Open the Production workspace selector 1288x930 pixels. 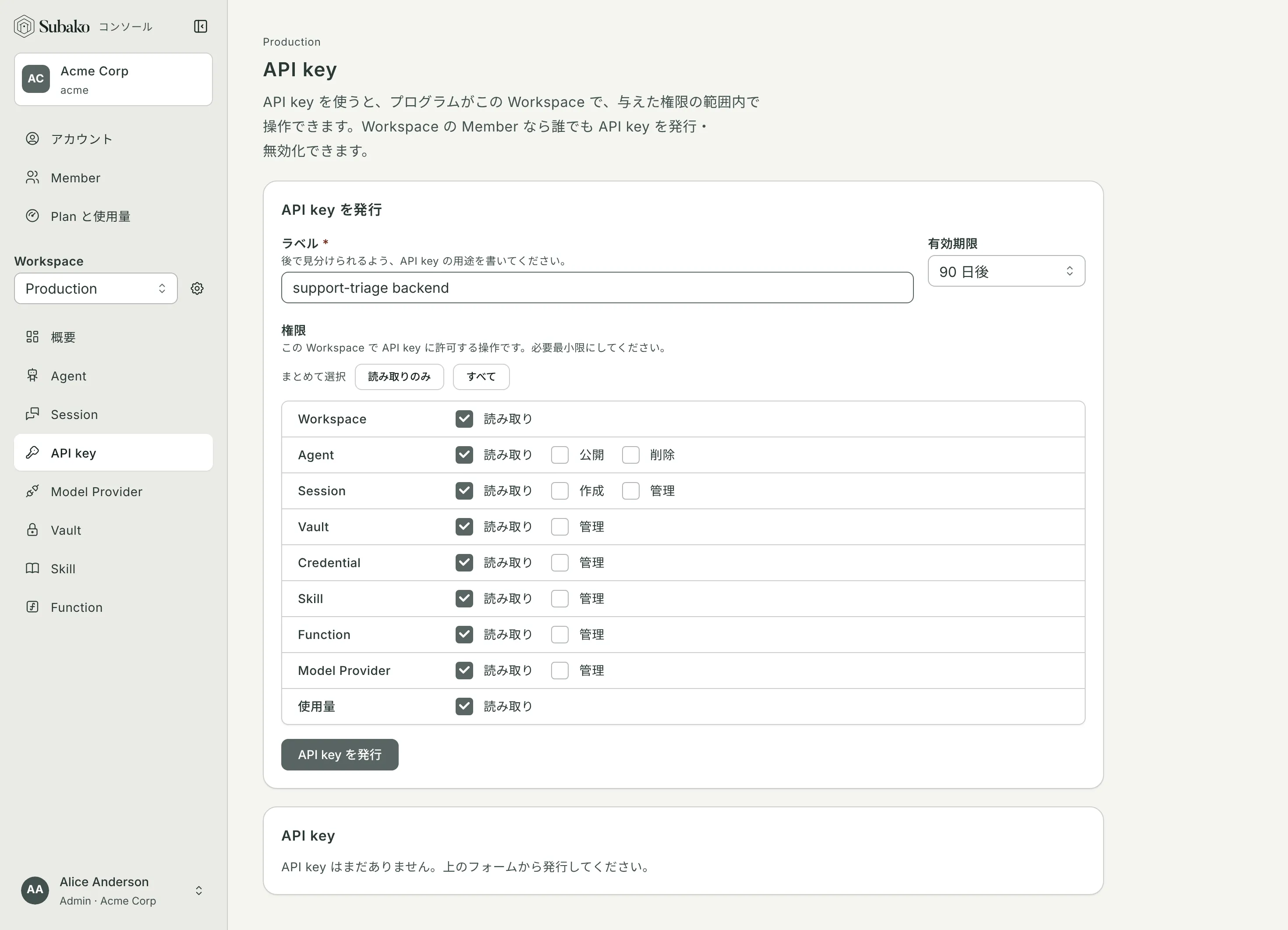tap(96, 289)
